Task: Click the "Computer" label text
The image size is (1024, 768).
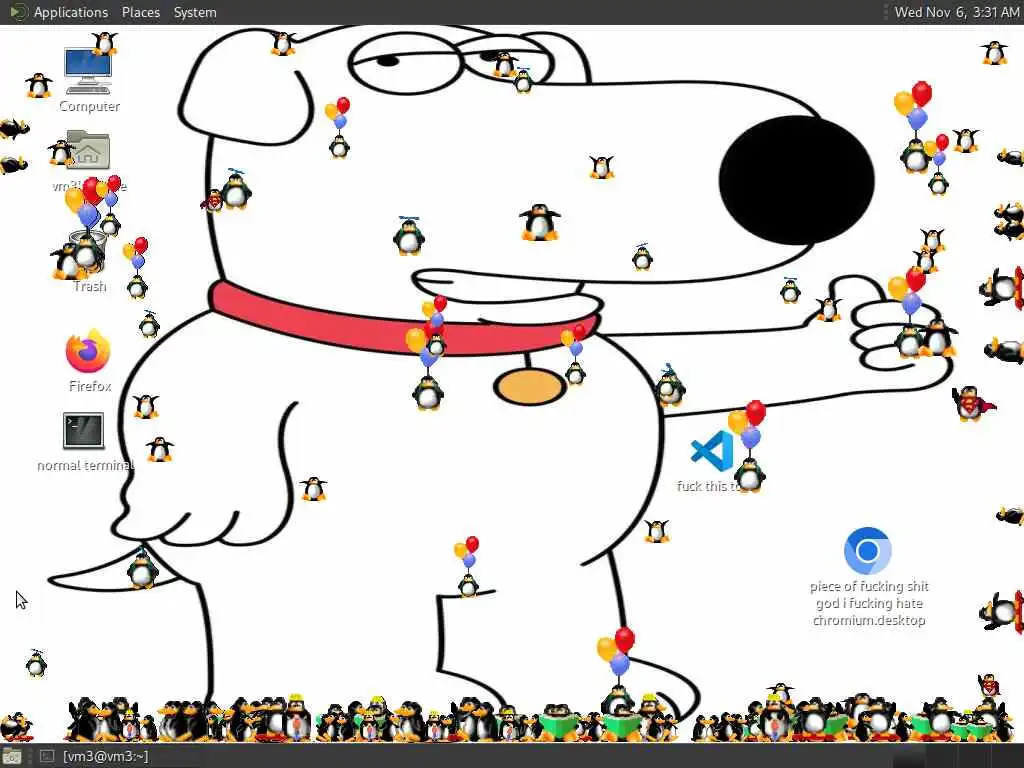Action: coord(89,106)
